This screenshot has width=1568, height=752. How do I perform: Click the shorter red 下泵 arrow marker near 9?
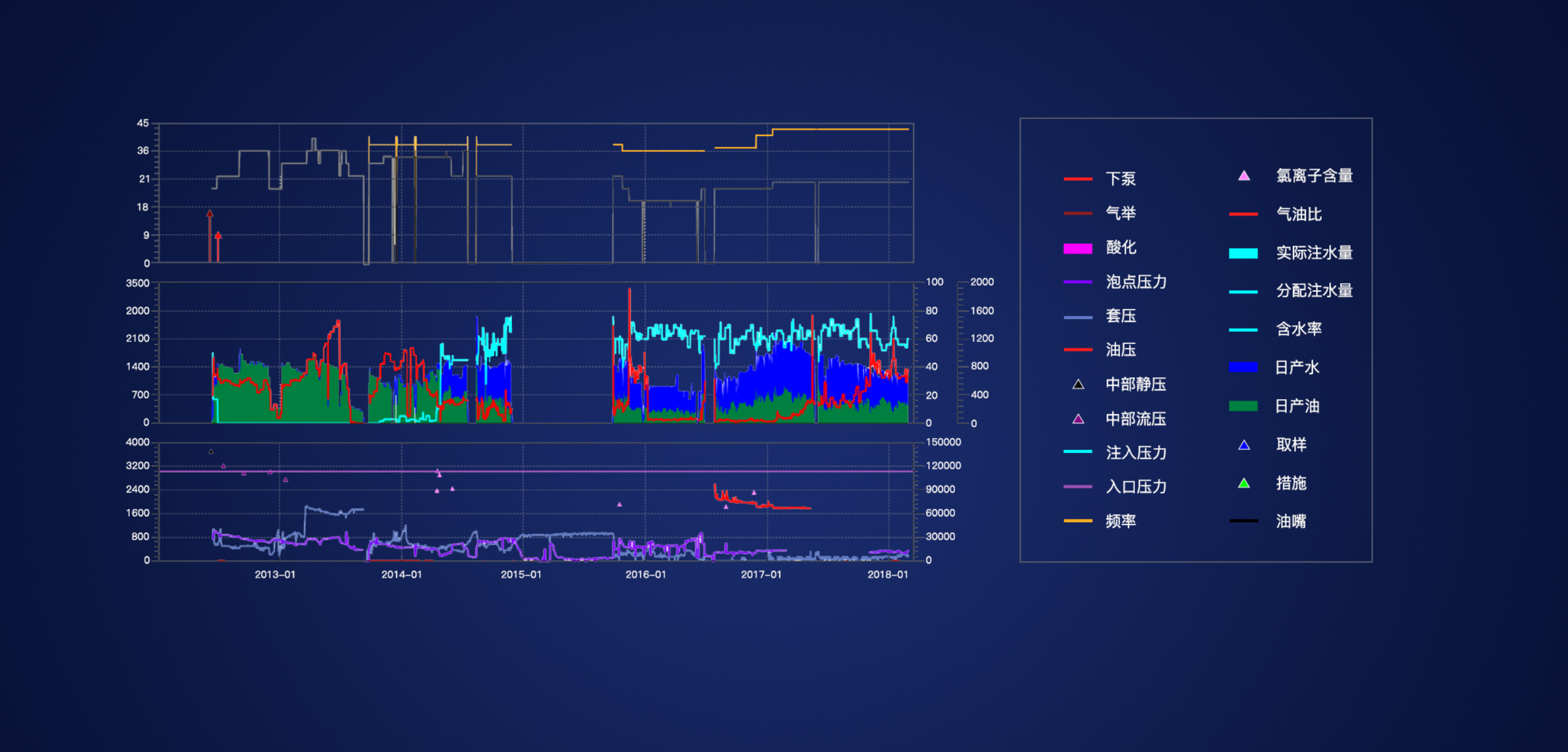(x=218, y=246)
